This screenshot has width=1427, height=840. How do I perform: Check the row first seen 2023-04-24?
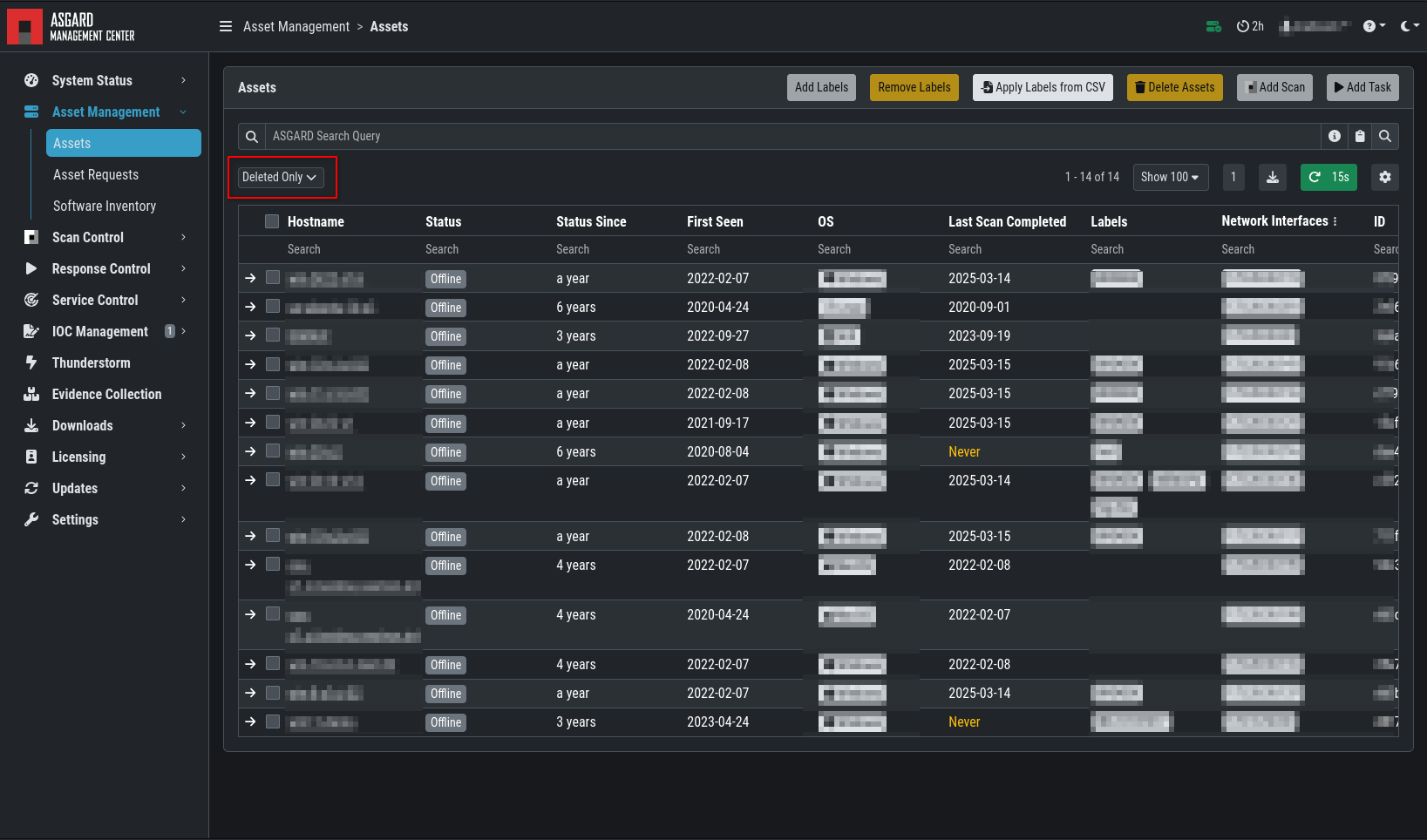coord(273,721)
